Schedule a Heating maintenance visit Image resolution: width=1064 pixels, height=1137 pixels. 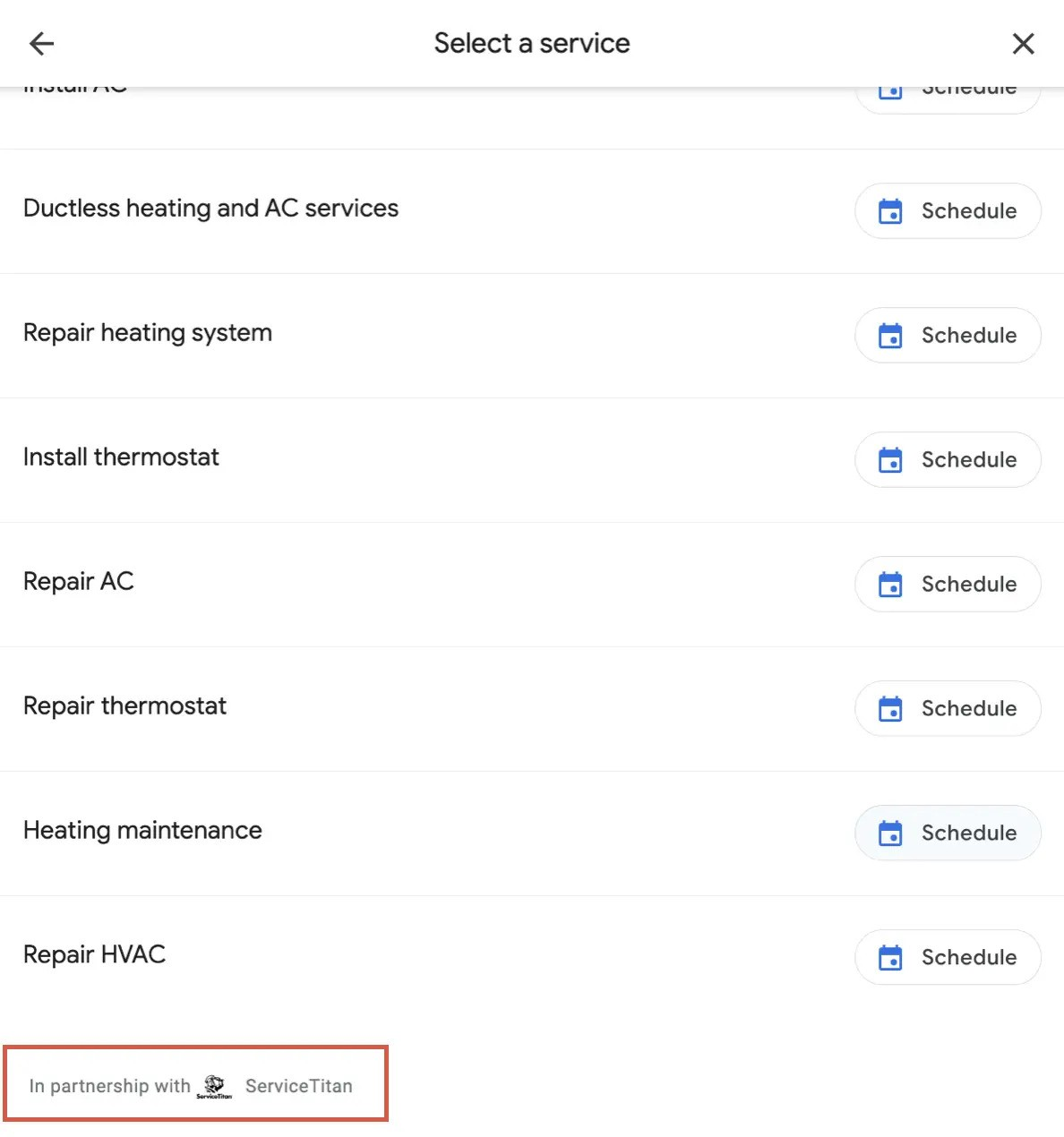[948, 833]
